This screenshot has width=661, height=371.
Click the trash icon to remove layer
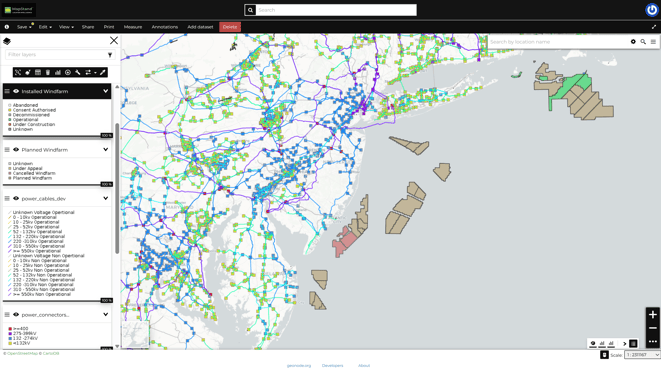point(48,73)
